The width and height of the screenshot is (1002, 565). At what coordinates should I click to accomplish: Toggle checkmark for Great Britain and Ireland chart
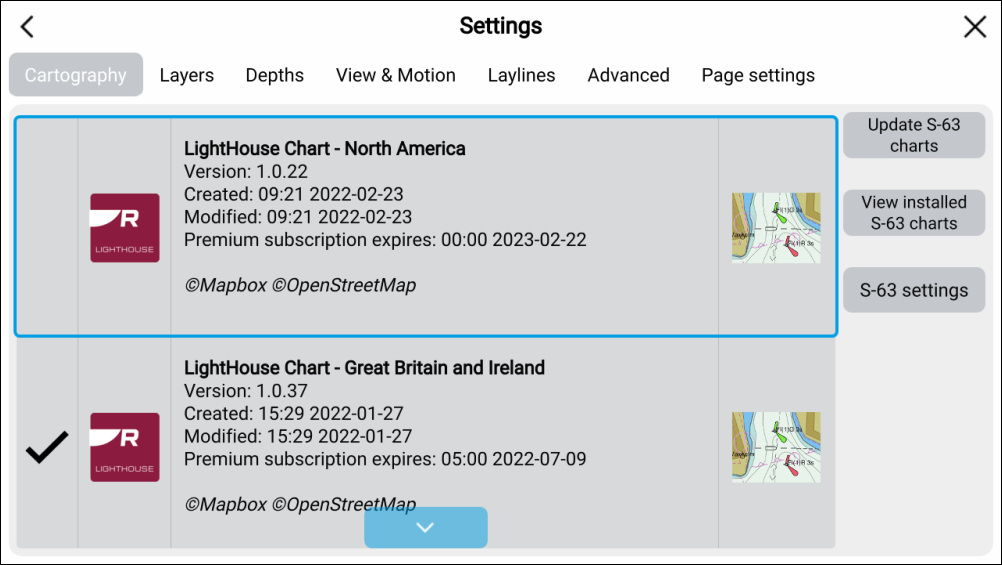pos(47,447)
